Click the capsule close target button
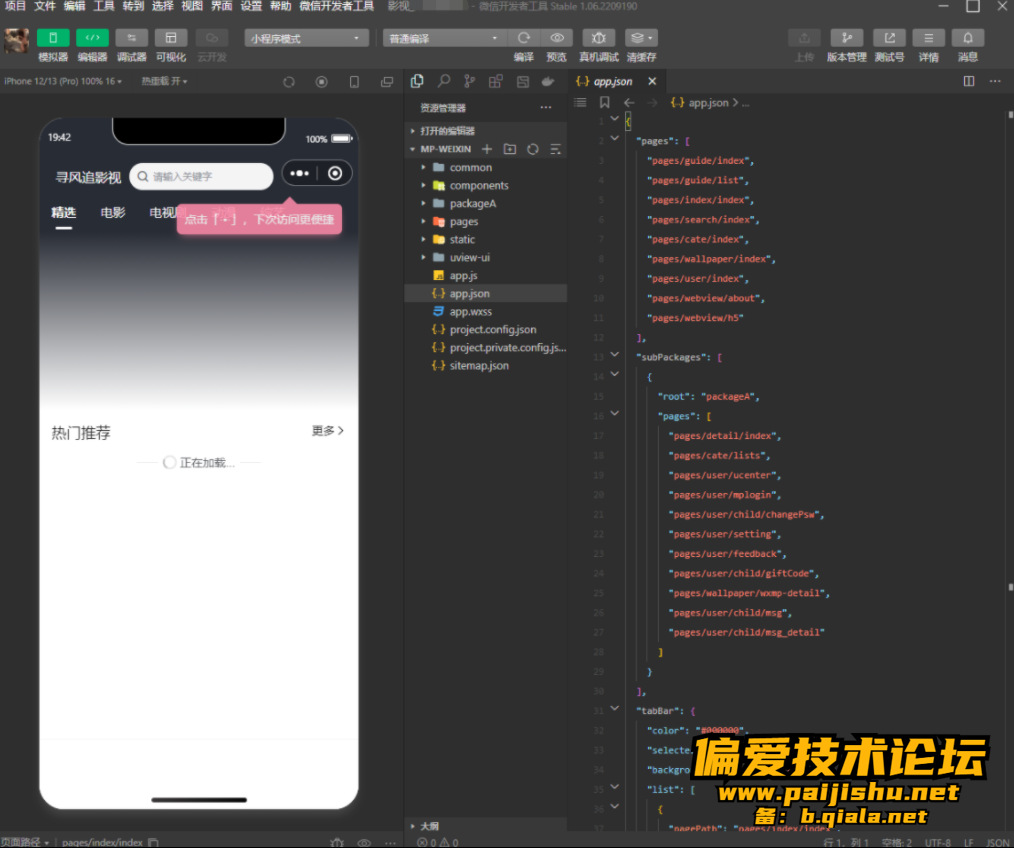1014x848 pixels. pos(335,173)
